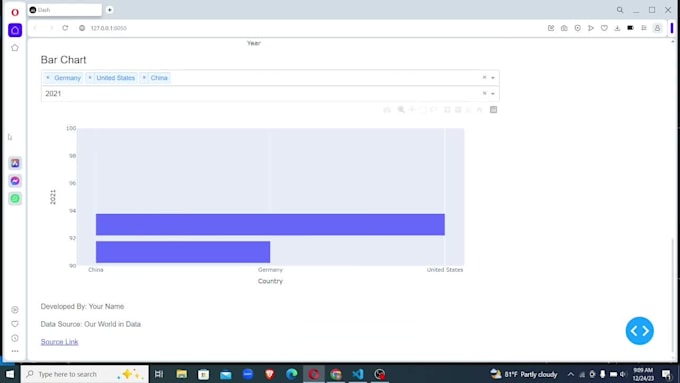Open the History clock in the sidebar
The image size is (680, 383).
coord(15,338)
